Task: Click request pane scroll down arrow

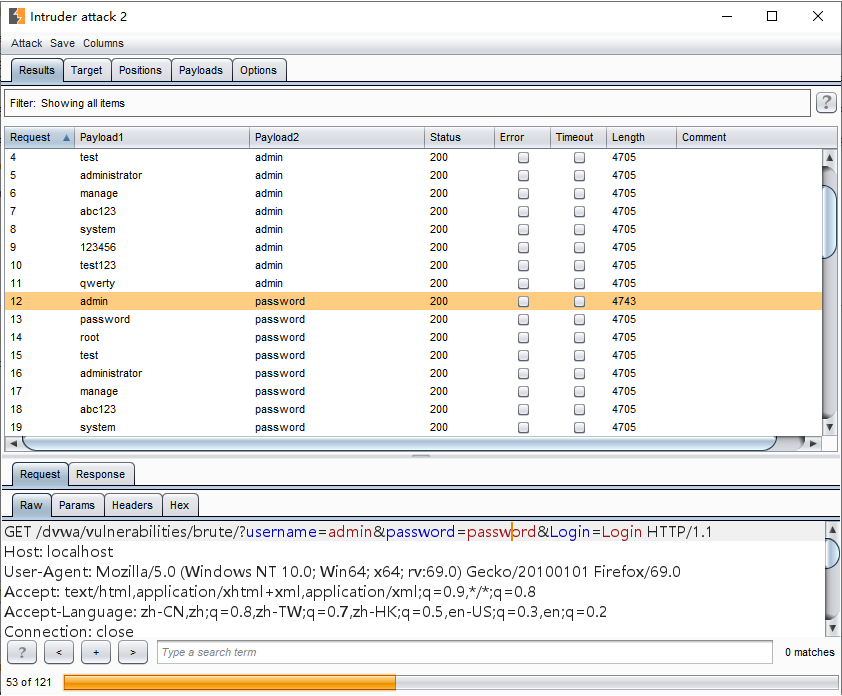Action: pos(832,628)
